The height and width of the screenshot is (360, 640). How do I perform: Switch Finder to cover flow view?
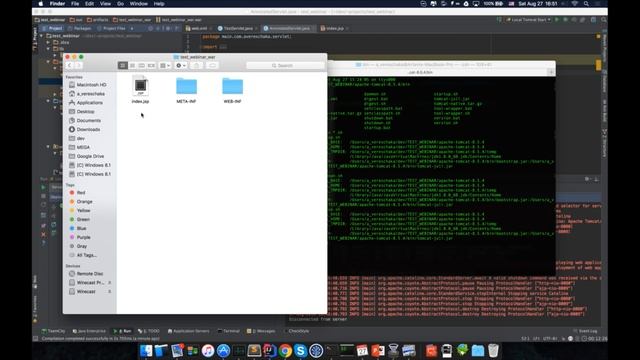[151, 65]
